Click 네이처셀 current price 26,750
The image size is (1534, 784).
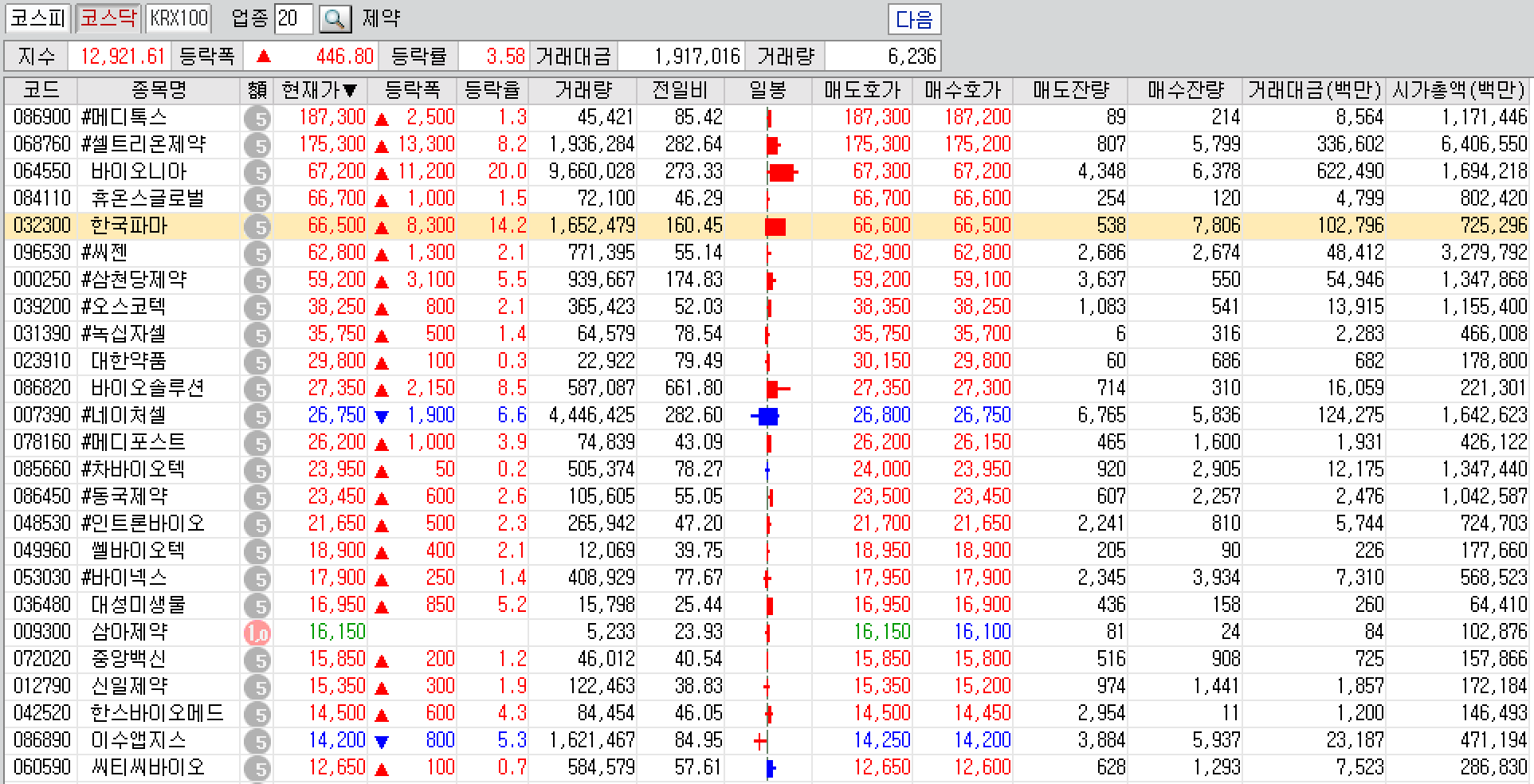coord(337,416)
